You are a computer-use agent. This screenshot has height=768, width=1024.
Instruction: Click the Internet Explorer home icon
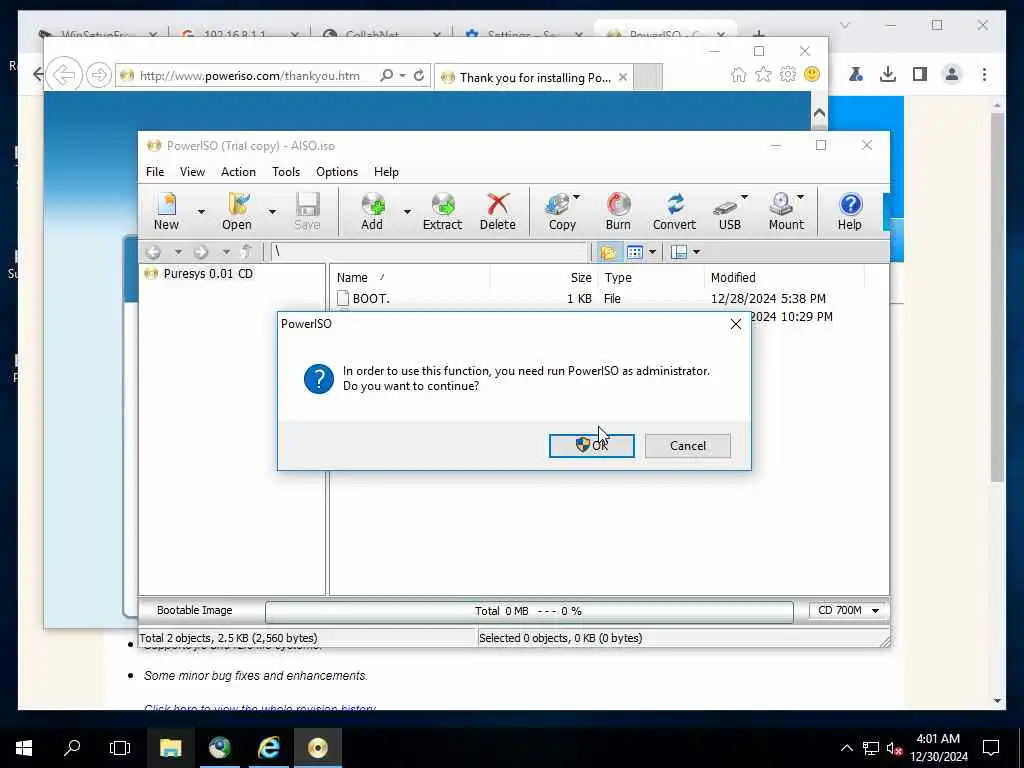coord(739,74)
